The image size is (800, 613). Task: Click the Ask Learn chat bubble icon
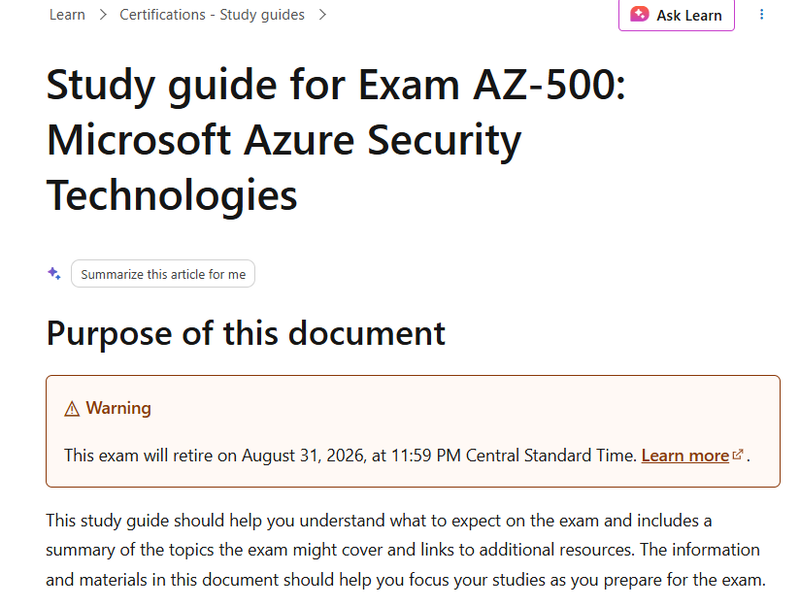639,14
